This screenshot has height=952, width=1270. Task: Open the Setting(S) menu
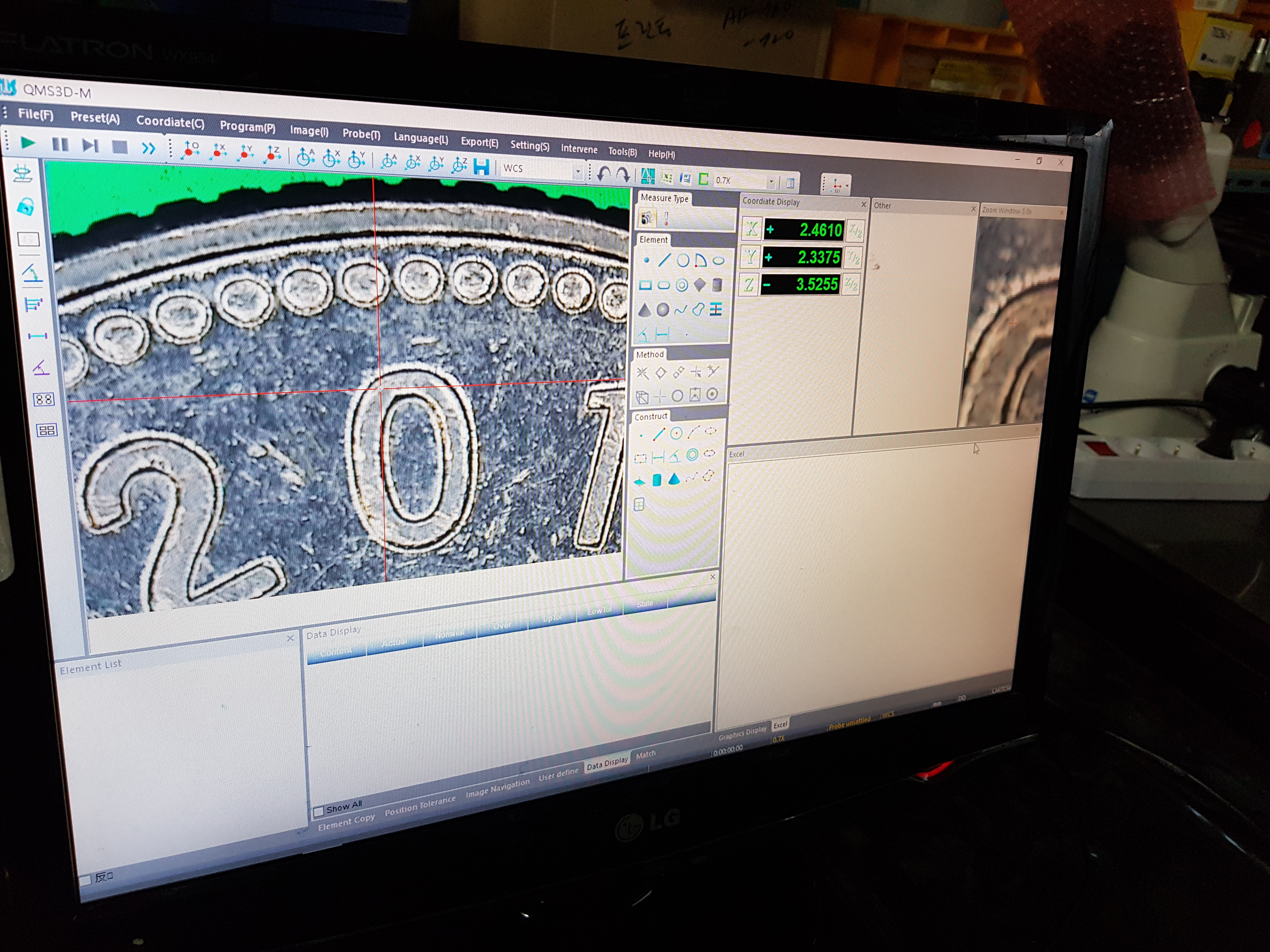529,145
